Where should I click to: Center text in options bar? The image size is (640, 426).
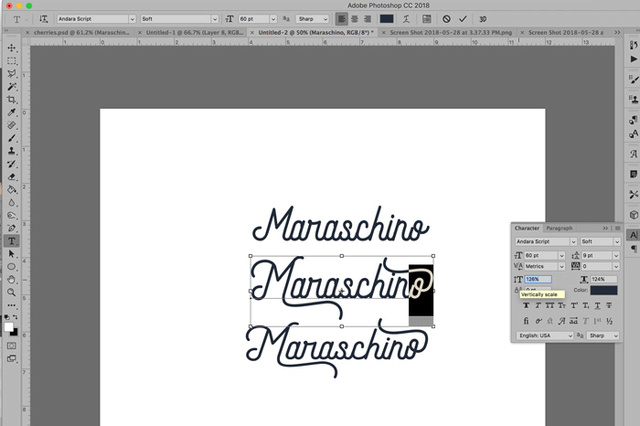(x=355, y=19)
